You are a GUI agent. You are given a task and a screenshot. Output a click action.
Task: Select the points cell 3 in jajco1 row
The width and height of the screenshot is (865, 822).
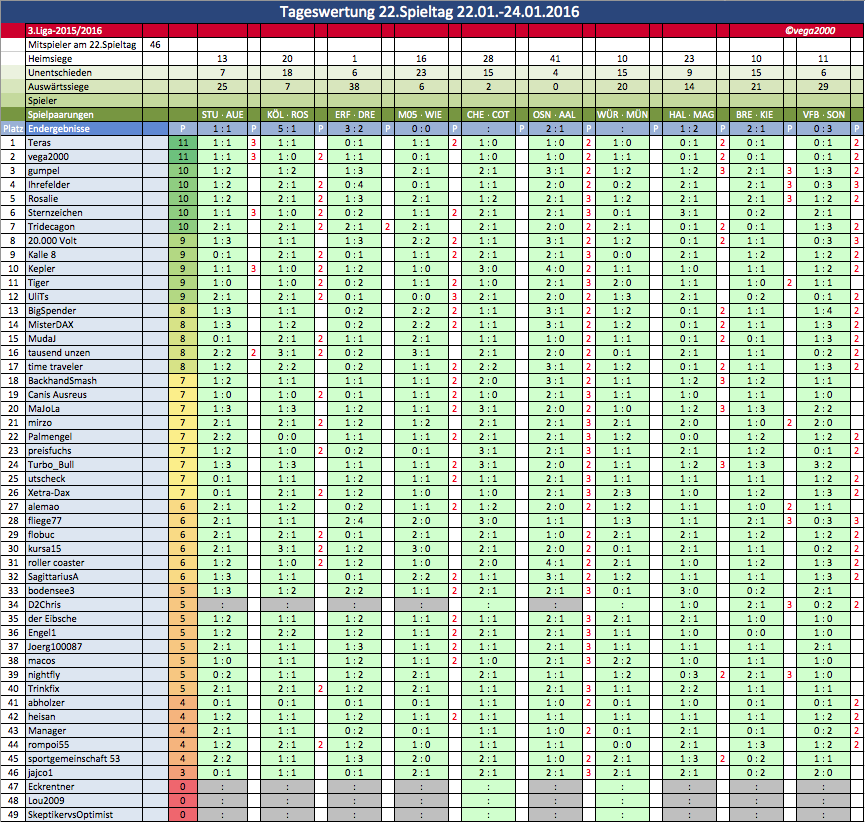[183, 773]
